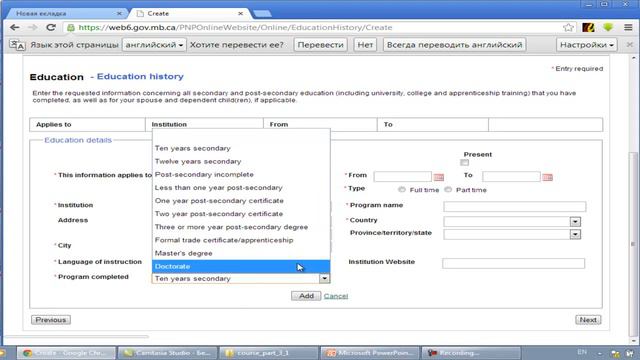
Task: Click the Program completed dropdown arrow
Action: [324, 278]
